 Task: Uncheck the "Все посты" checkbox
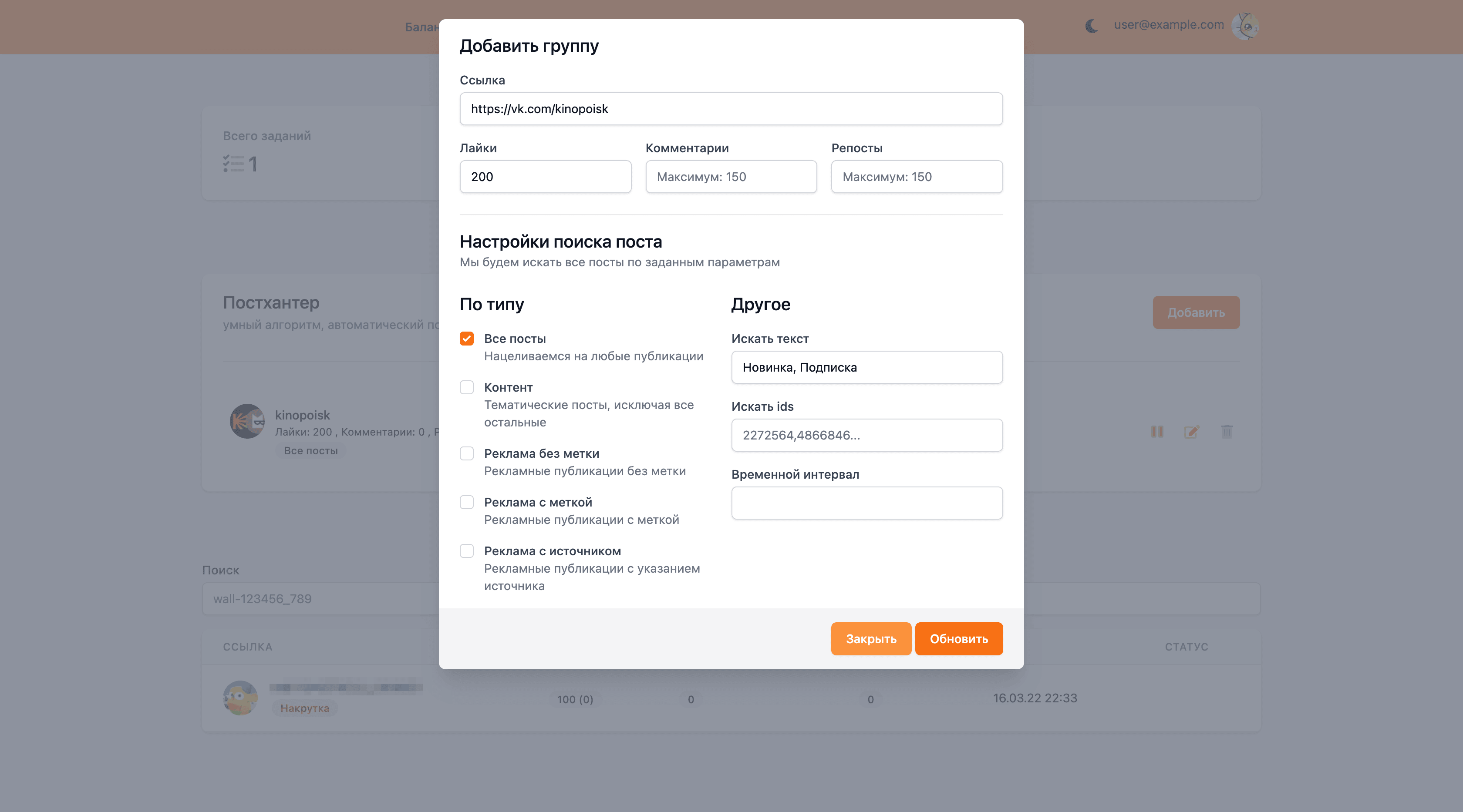[x=466, y=339]
